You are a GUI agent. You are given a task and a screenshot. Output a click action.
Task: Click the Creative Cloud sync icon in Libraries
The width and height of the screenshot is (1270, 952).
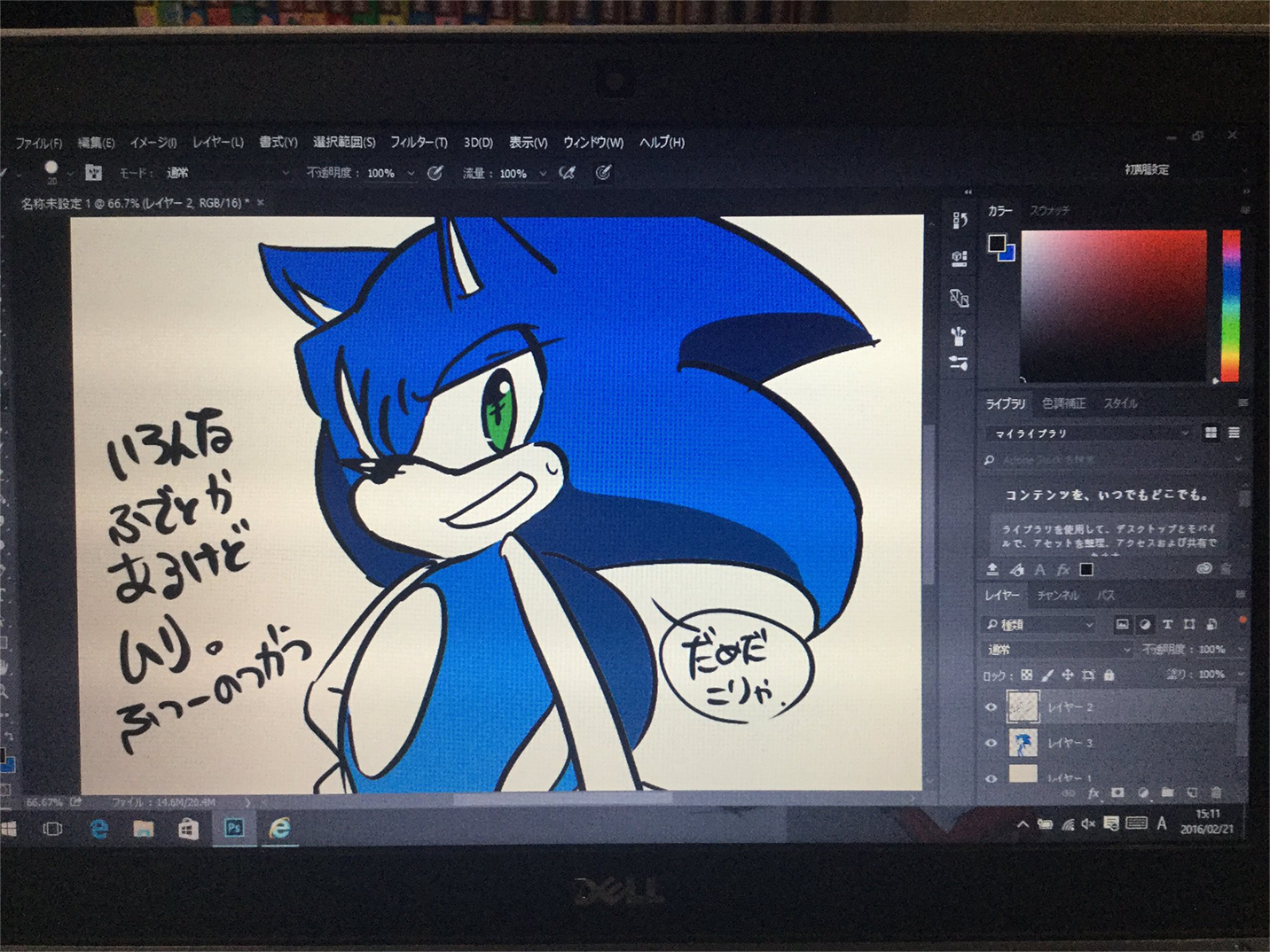[1203, 568]
